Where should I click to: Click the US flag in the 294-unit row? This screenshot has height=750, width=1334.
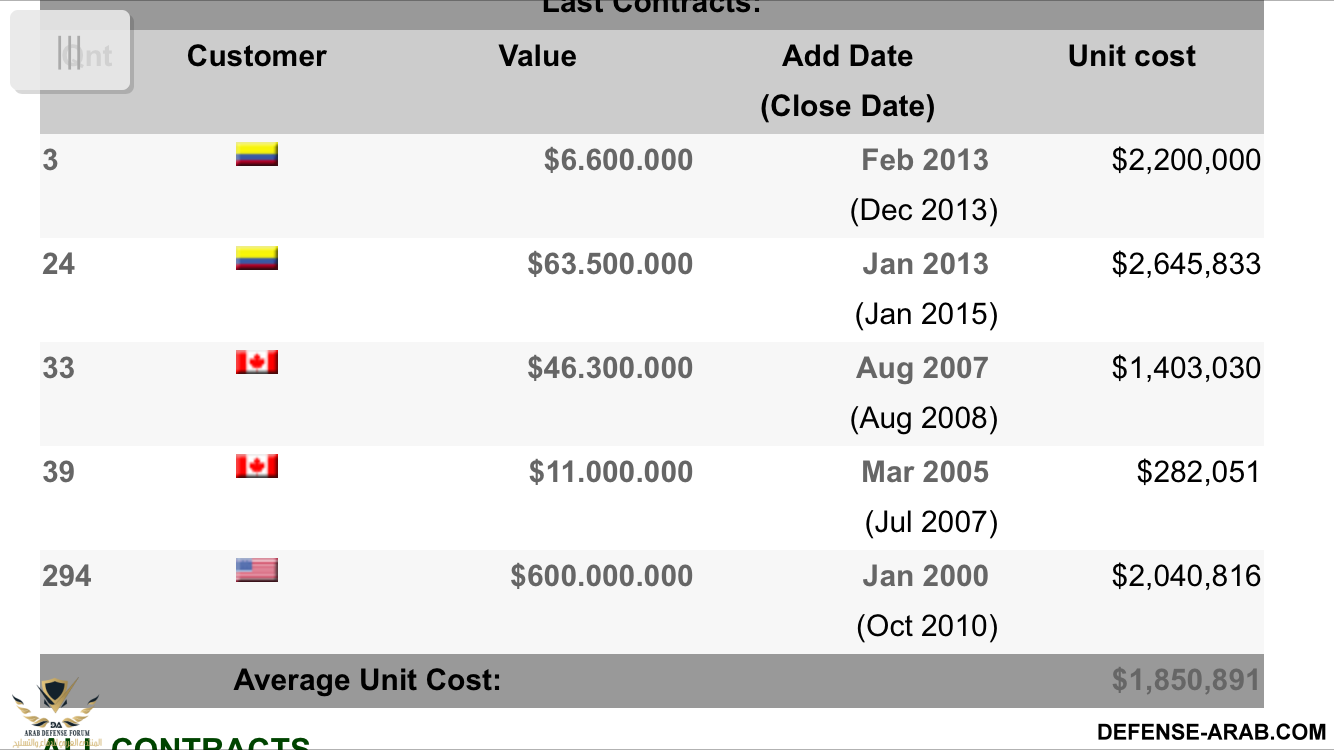click(x=256, y=570)
